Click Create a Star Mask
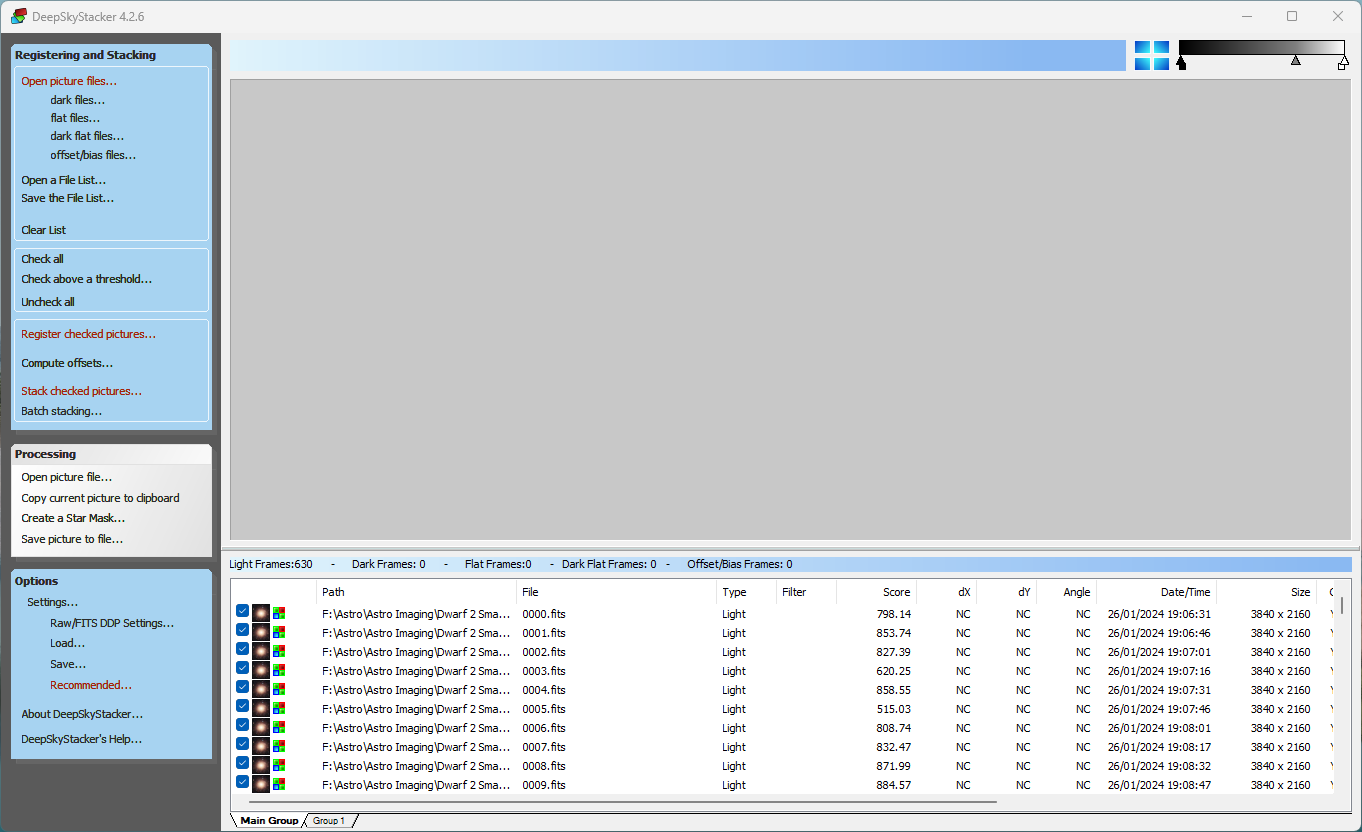 coord(73,518)
